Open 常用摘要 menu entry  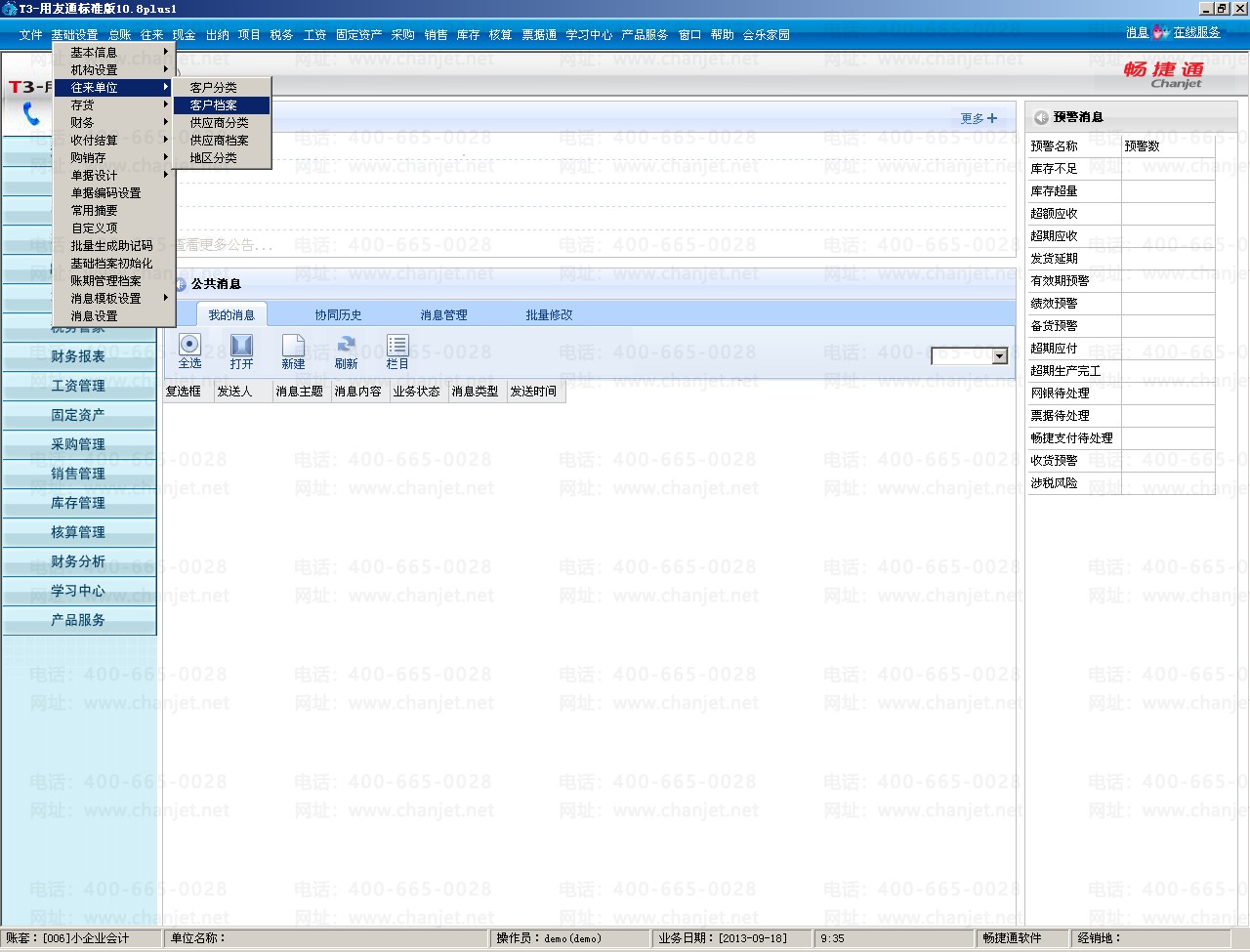(113, 211)
